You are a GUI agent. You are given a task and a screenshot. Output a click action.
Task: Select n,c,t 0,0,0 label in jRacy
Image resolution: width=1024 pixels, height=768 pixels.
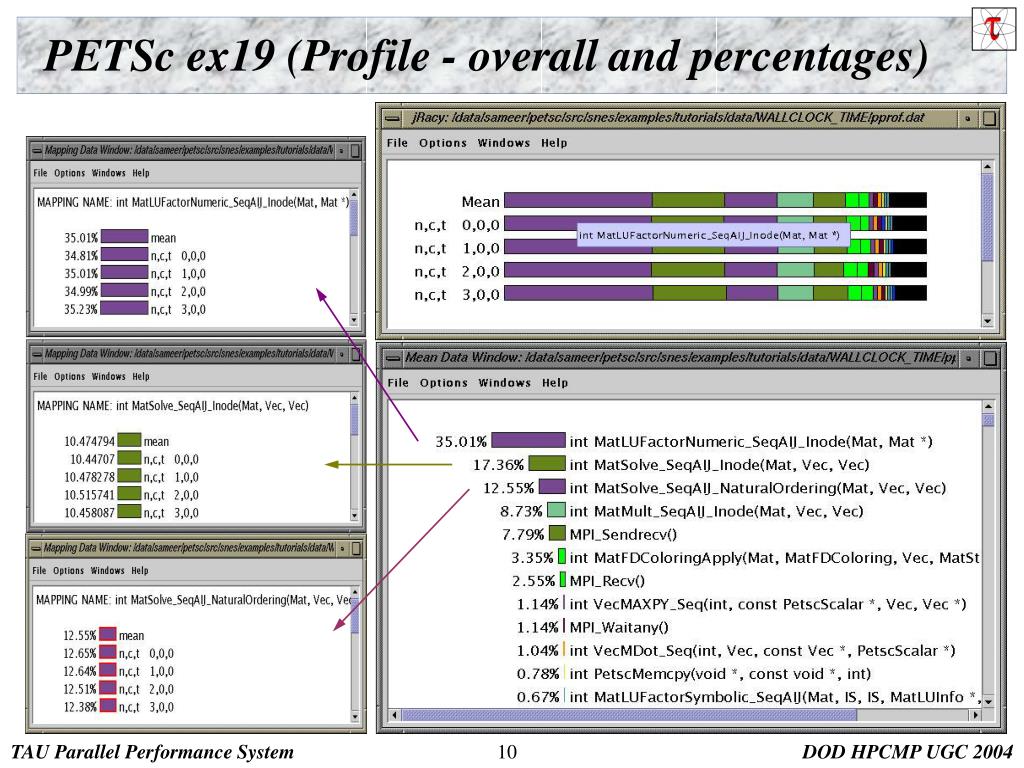(x=456, y=225)
